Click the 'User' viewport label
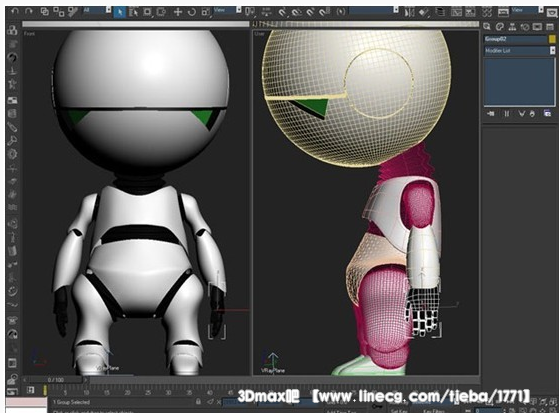The height and width of the screenshot is (413, 559). coord(260,34)
